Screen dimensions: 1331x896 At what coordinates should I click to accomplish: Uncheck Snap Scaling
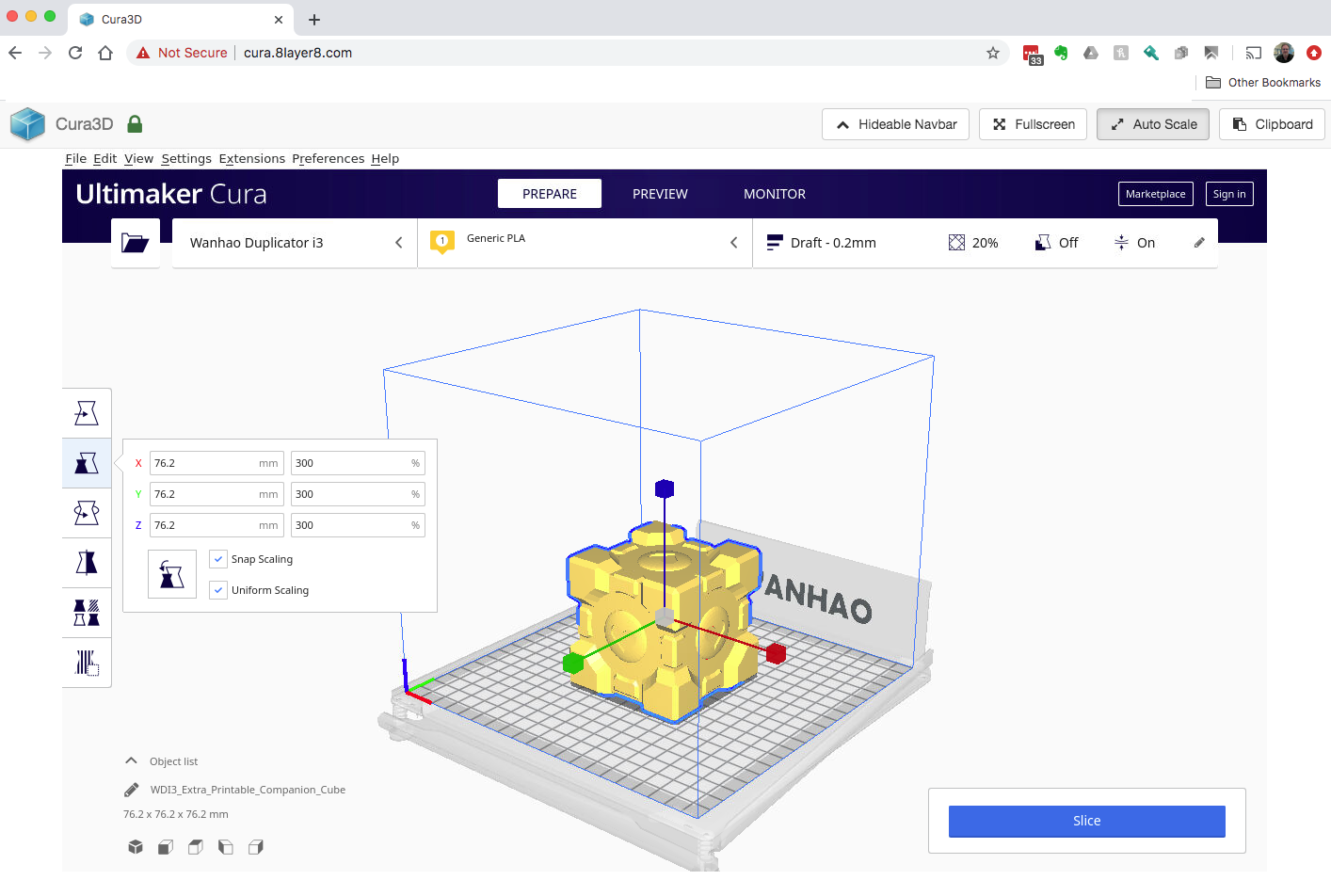pos(218,558)
